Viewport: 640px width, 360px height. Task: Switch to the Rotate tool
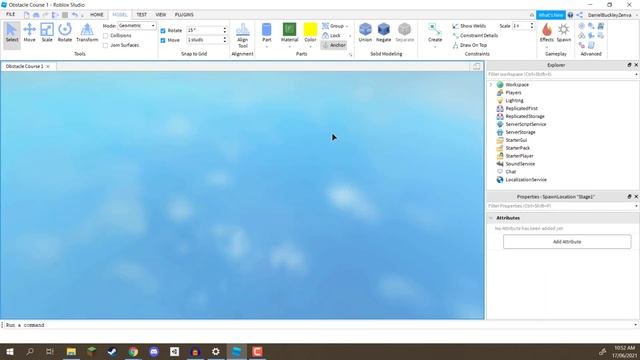pos(64,33)
